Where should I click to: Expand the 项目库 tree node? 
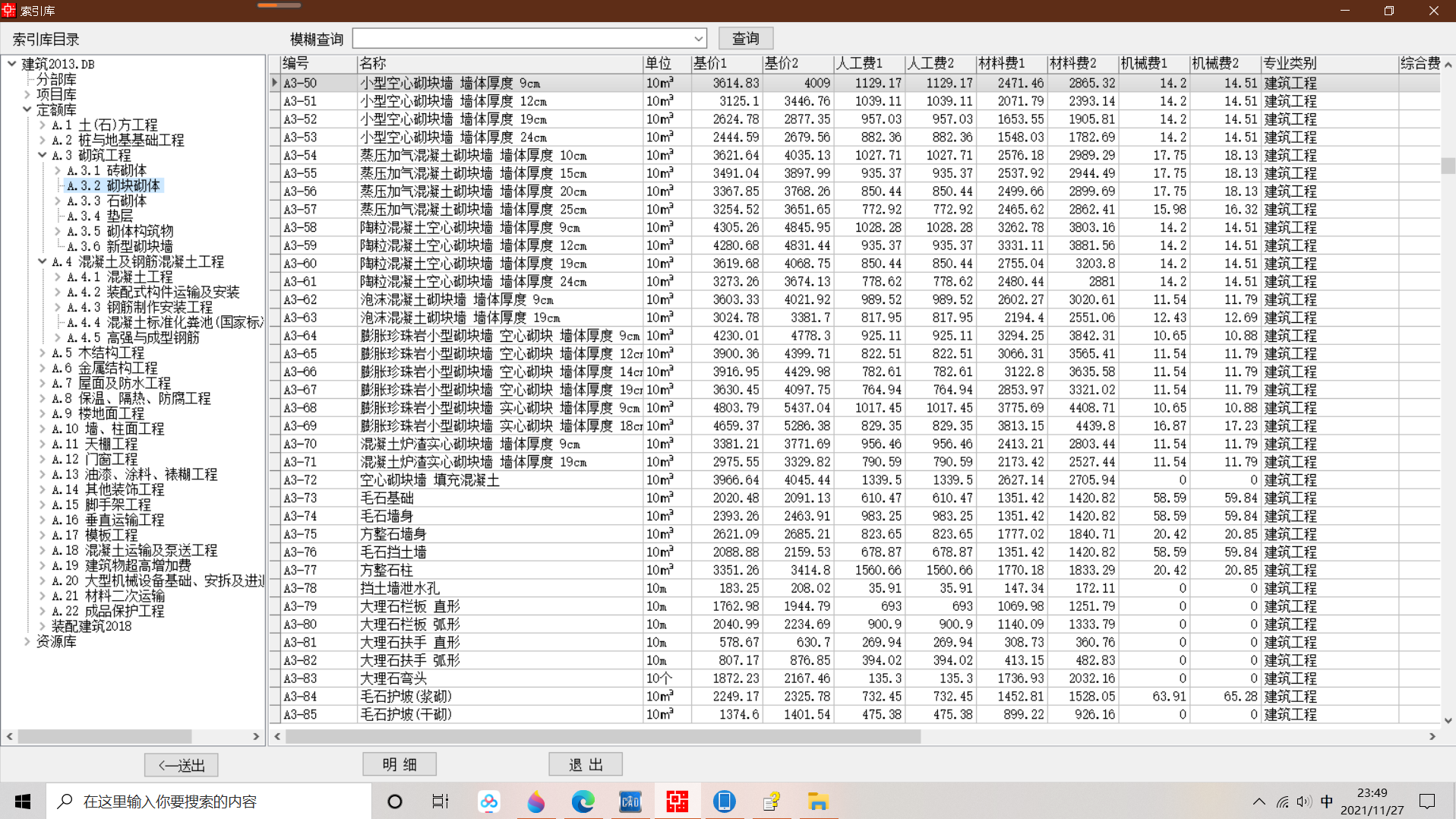(27, 94)
